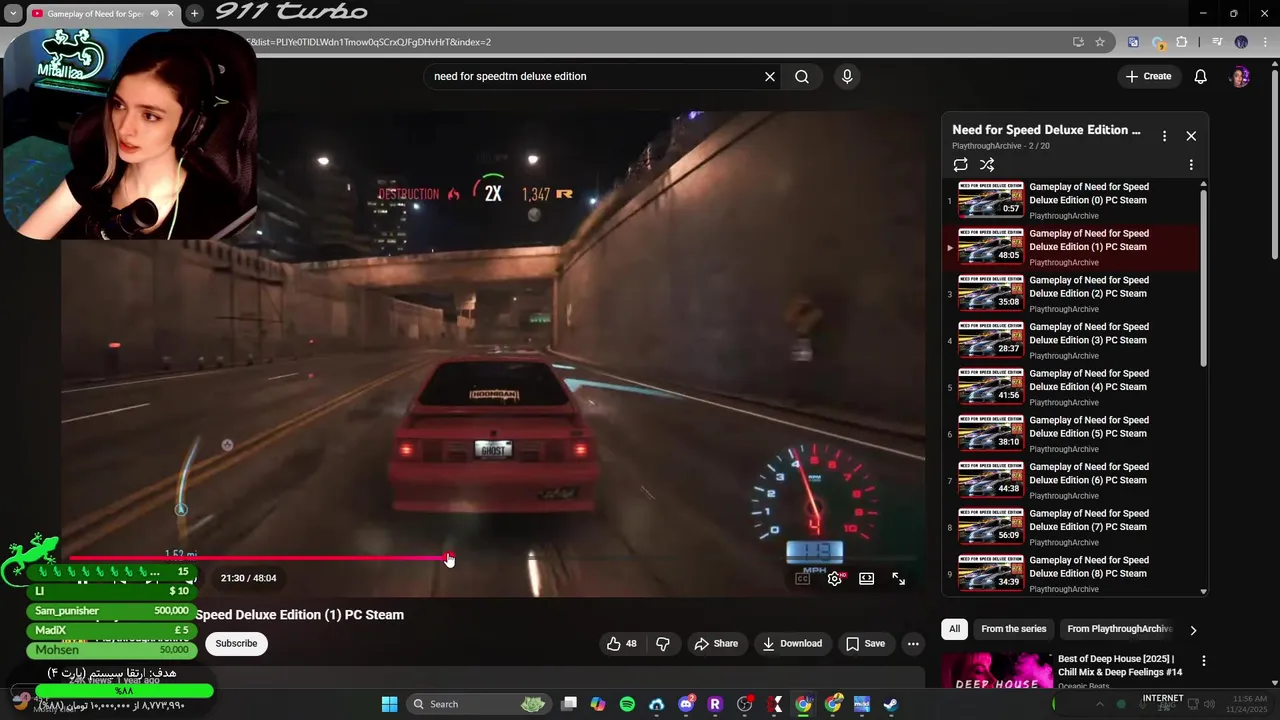The width and height of the screenshot is (1280, 720).
Task: Go fullscreen on the video player
Action: (x=898, y=578)
